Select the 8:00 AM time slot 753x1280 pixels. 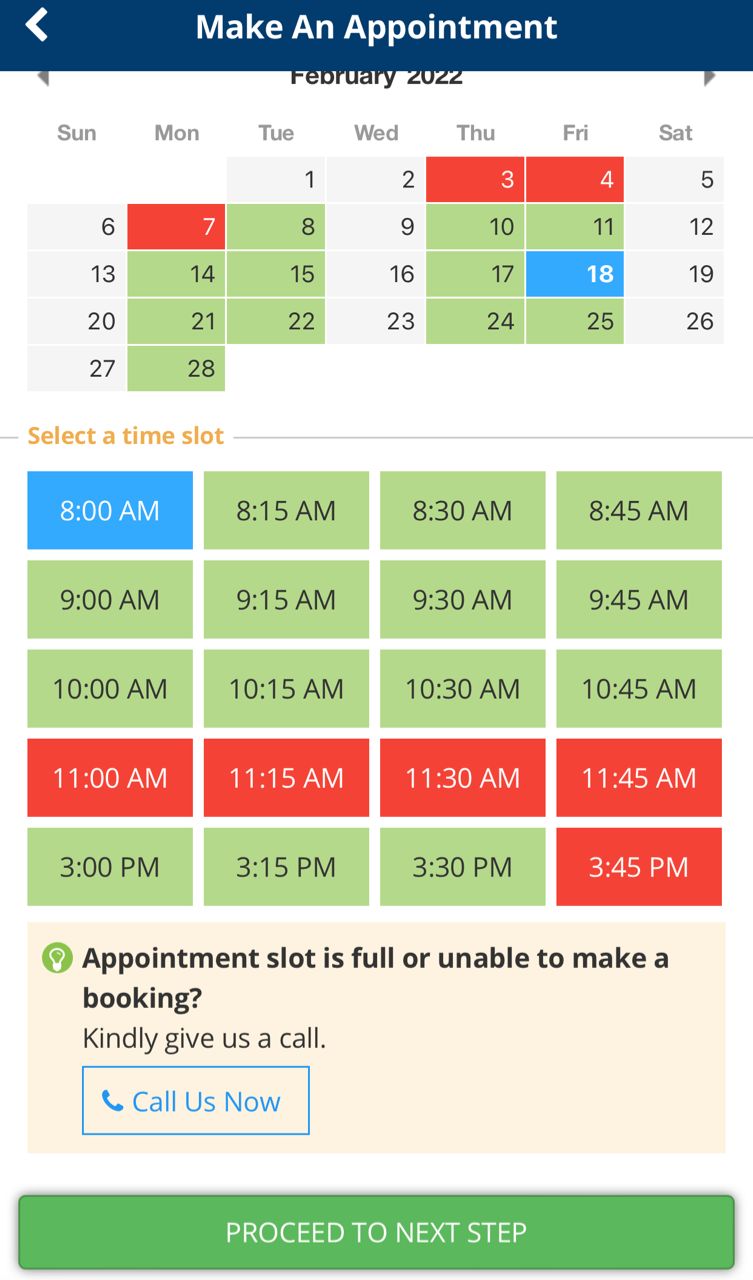pos(110,511)
